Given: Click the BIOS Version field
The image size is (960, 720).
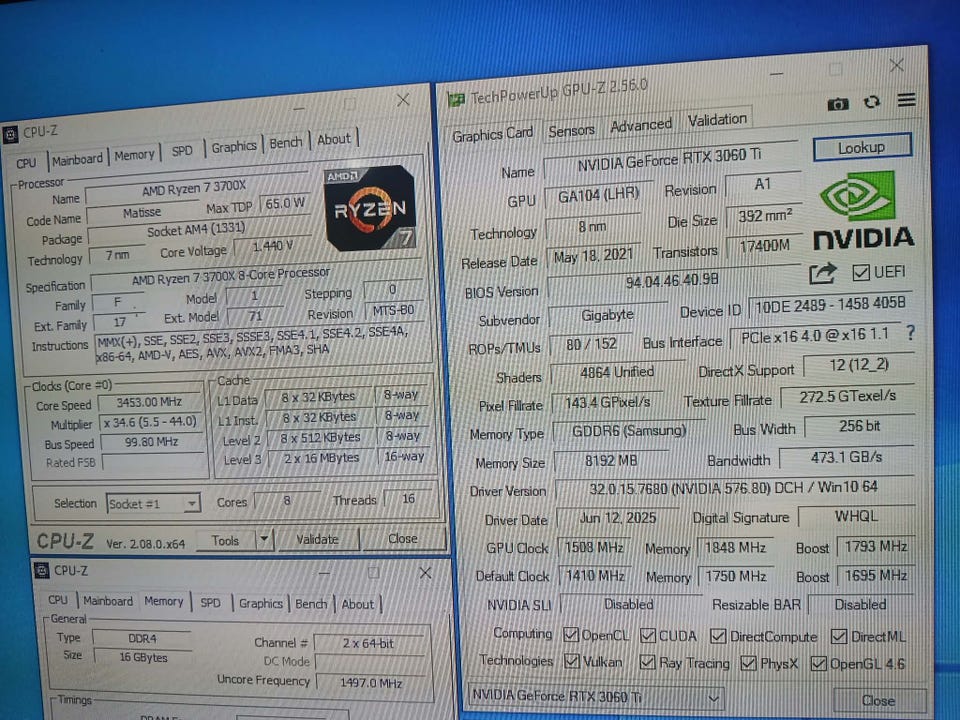Looking at the screenshot, I should 672,282.
